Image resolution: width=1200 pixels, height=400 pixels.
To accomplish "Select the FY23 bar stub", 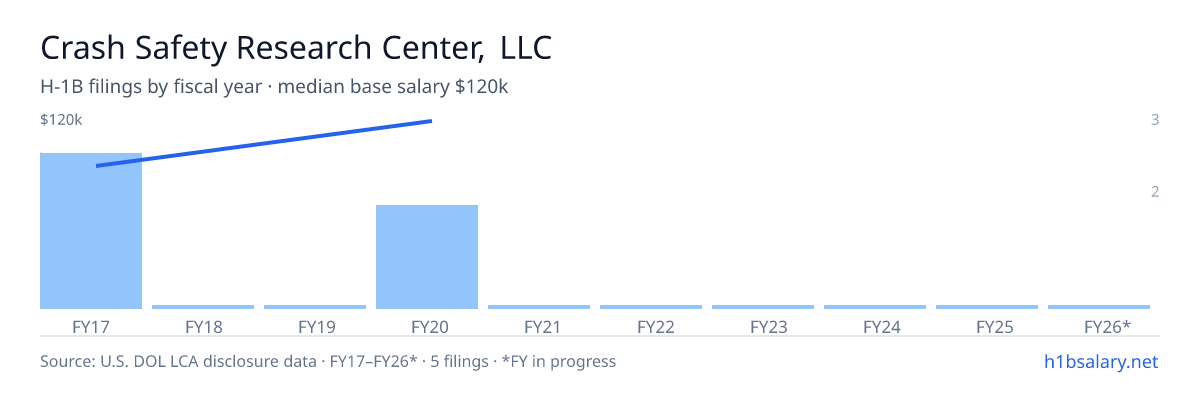I will coord(763,307).
